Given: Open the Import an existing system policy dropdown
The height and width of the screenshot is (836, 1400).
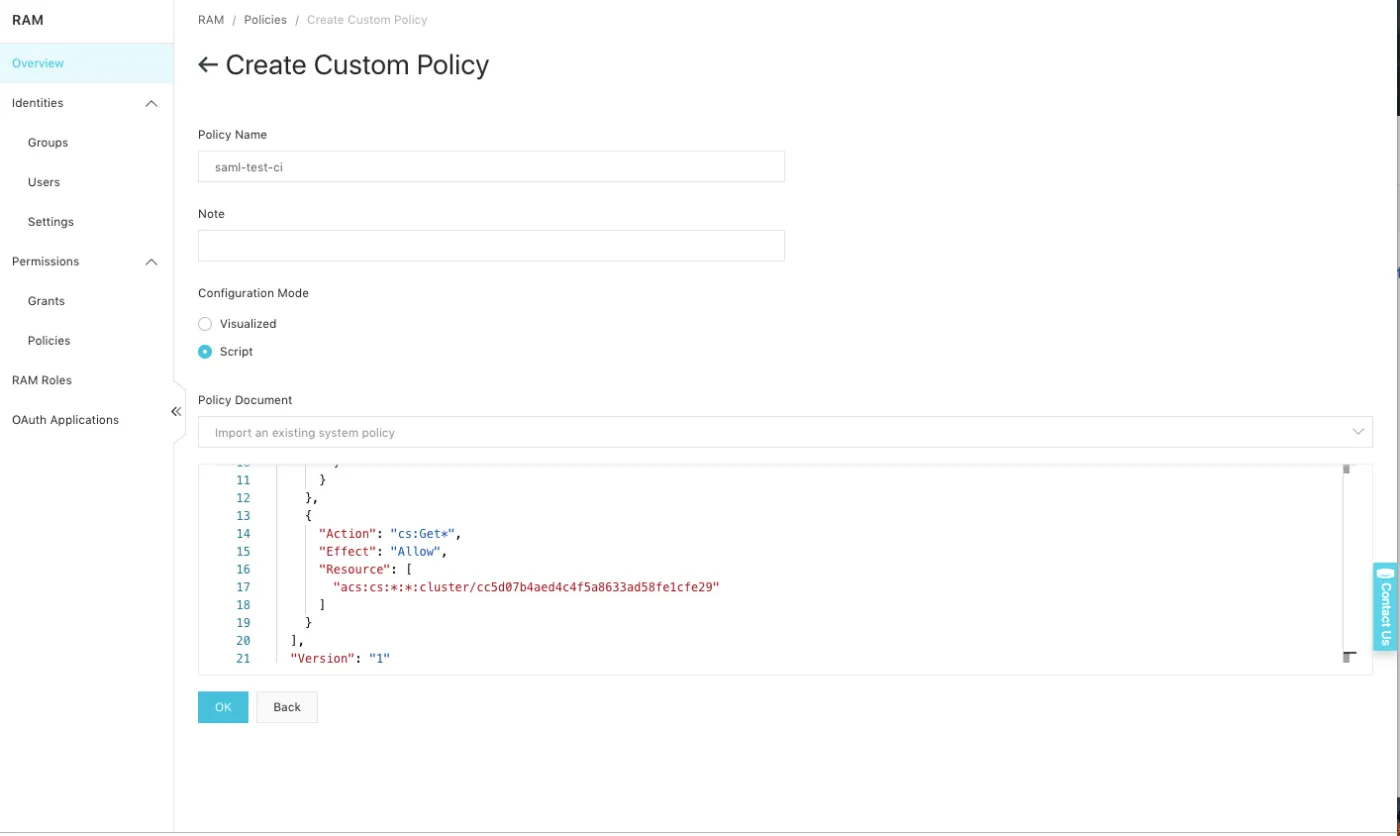Looking at the screenshot, I should click(785, 432).
